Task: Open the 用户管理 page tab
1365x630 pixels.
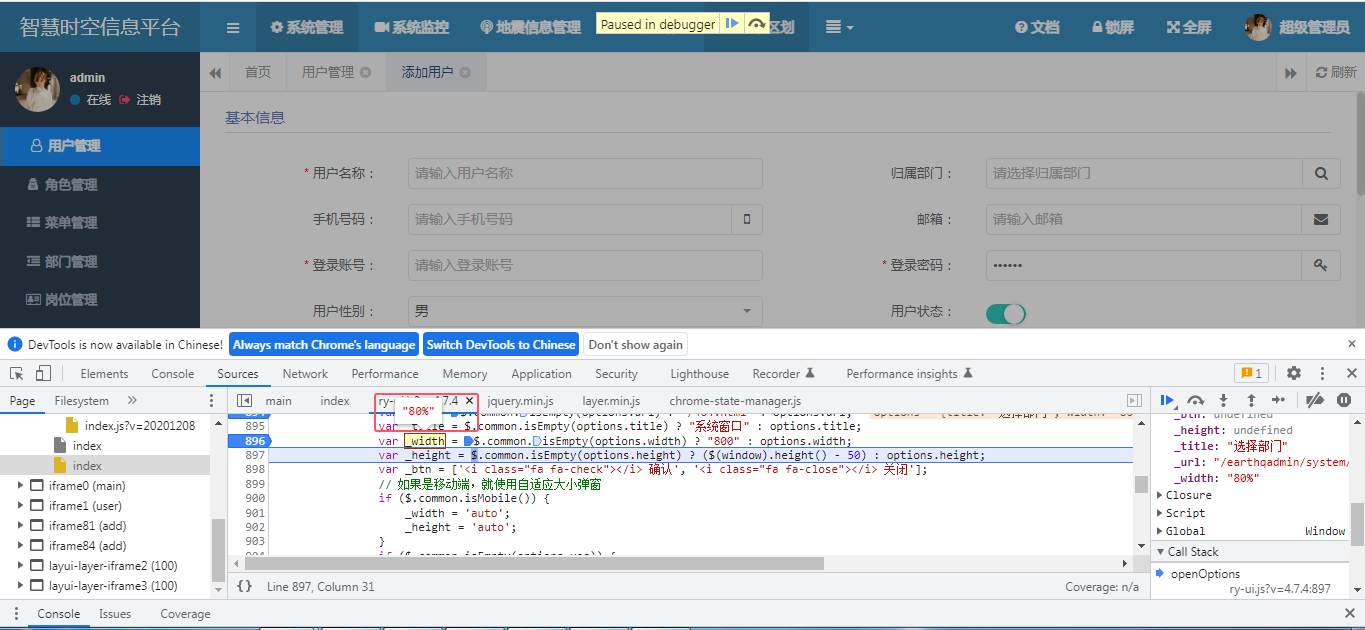Action: [328, 72]
